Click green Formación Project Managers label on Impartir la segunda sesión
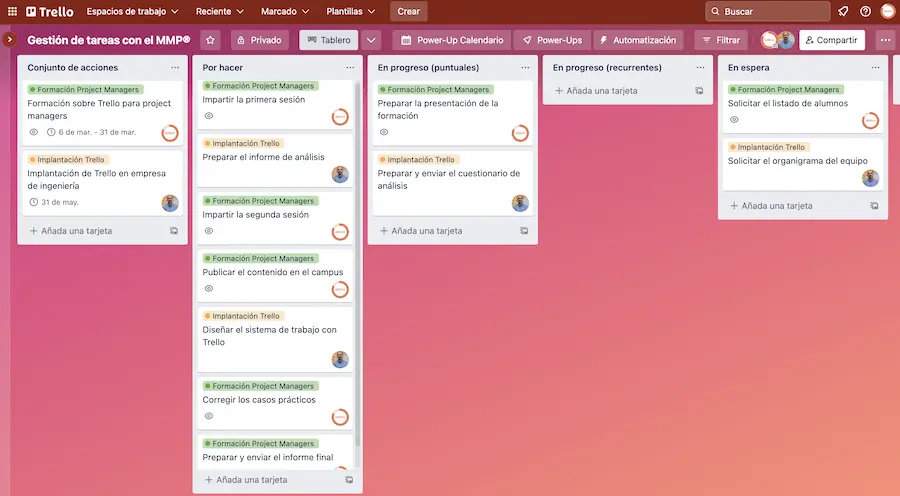900x496 pixels. coord(261,201)
